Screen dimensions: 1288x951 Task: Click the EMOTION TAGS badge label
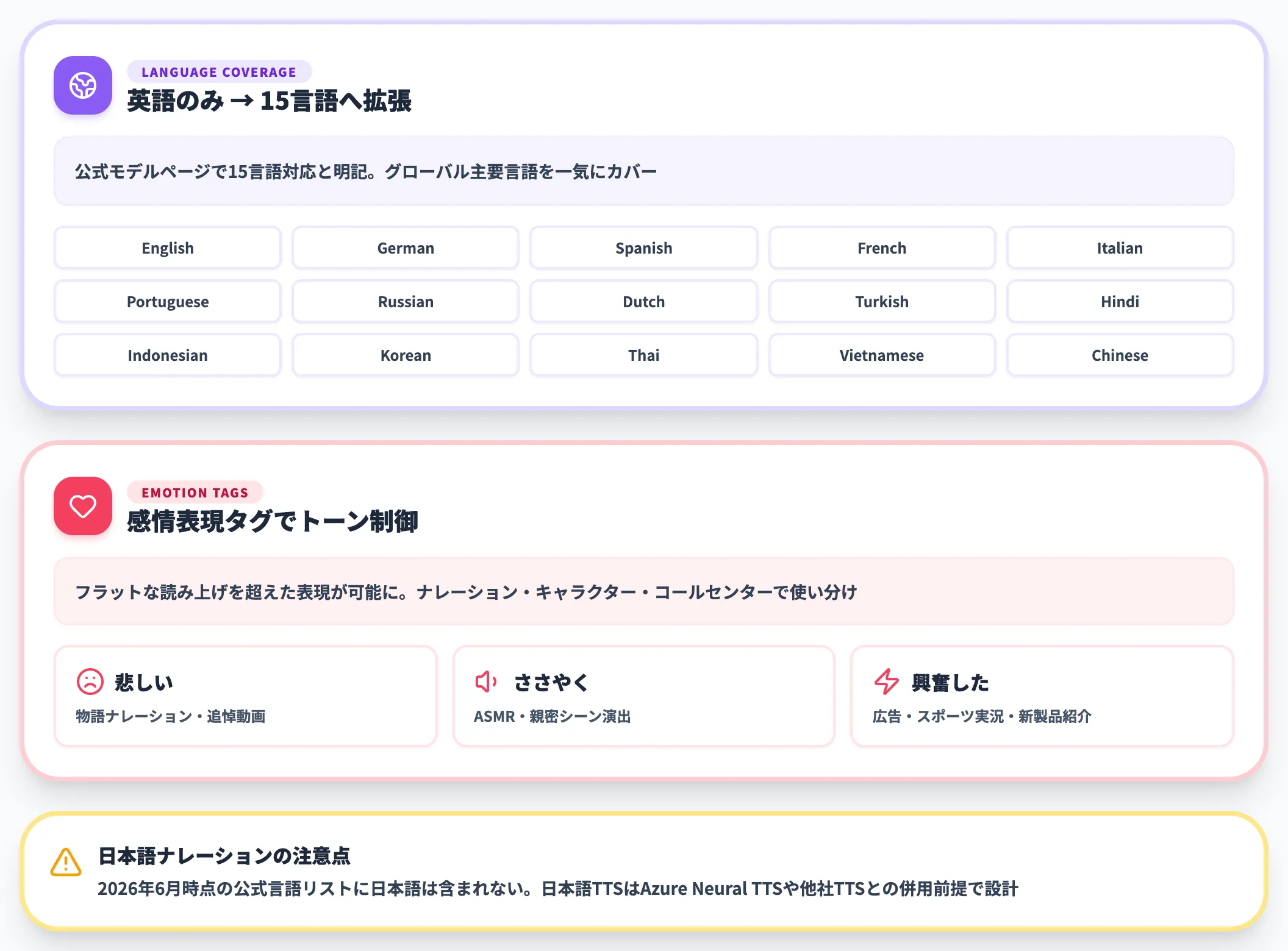[195, 493]
